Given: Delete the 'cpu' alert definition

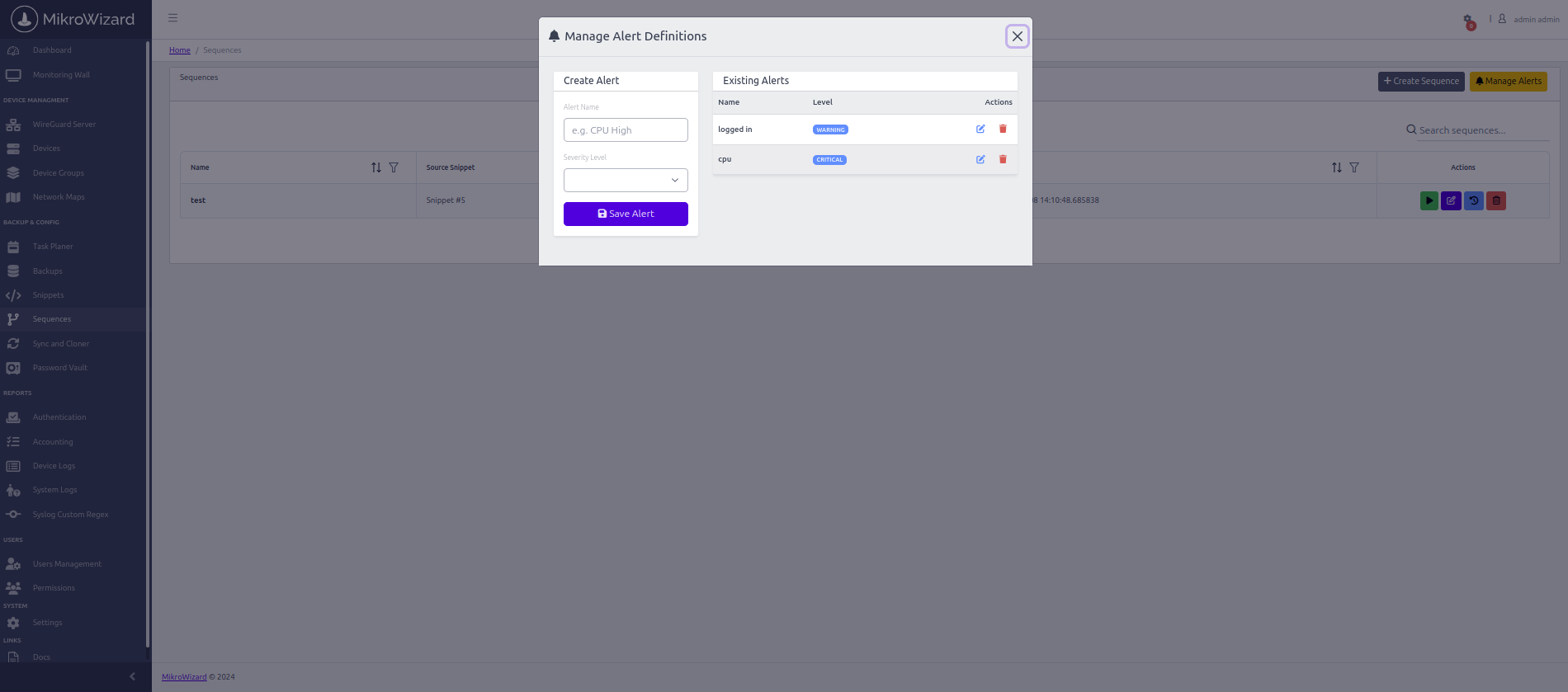Looking at the screenshot, I should coord(1003,160).
